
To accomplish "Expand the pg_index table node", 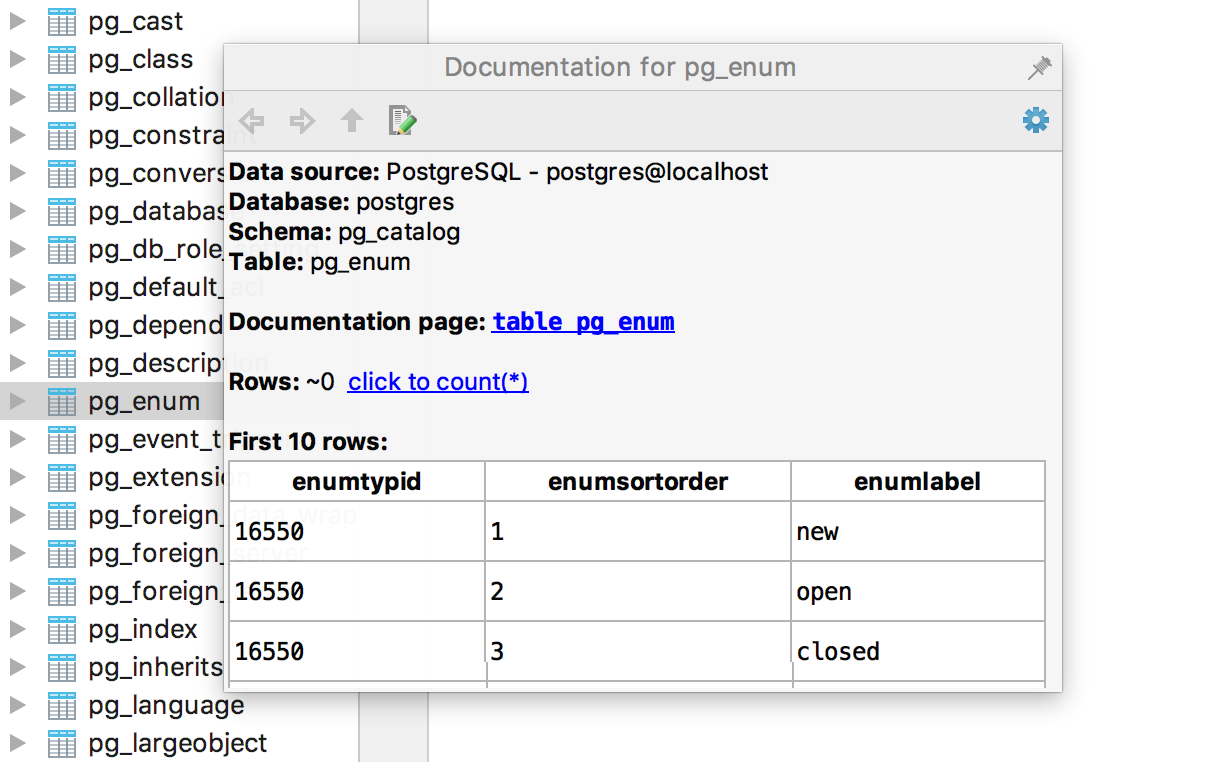I will [17, 629].
